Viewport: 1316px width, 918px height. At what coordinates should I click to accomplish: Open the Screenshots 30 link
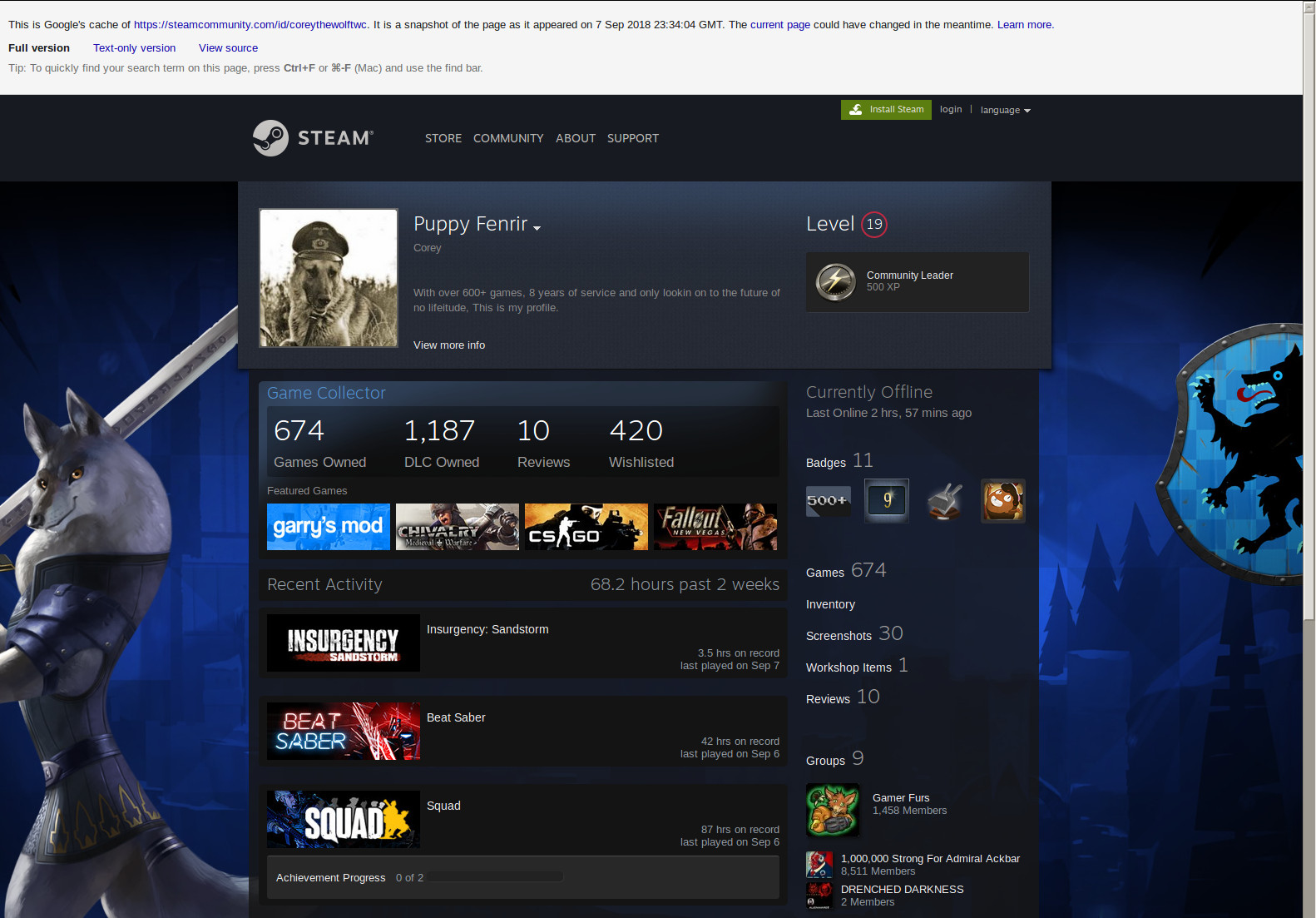(x=854, y=634)
